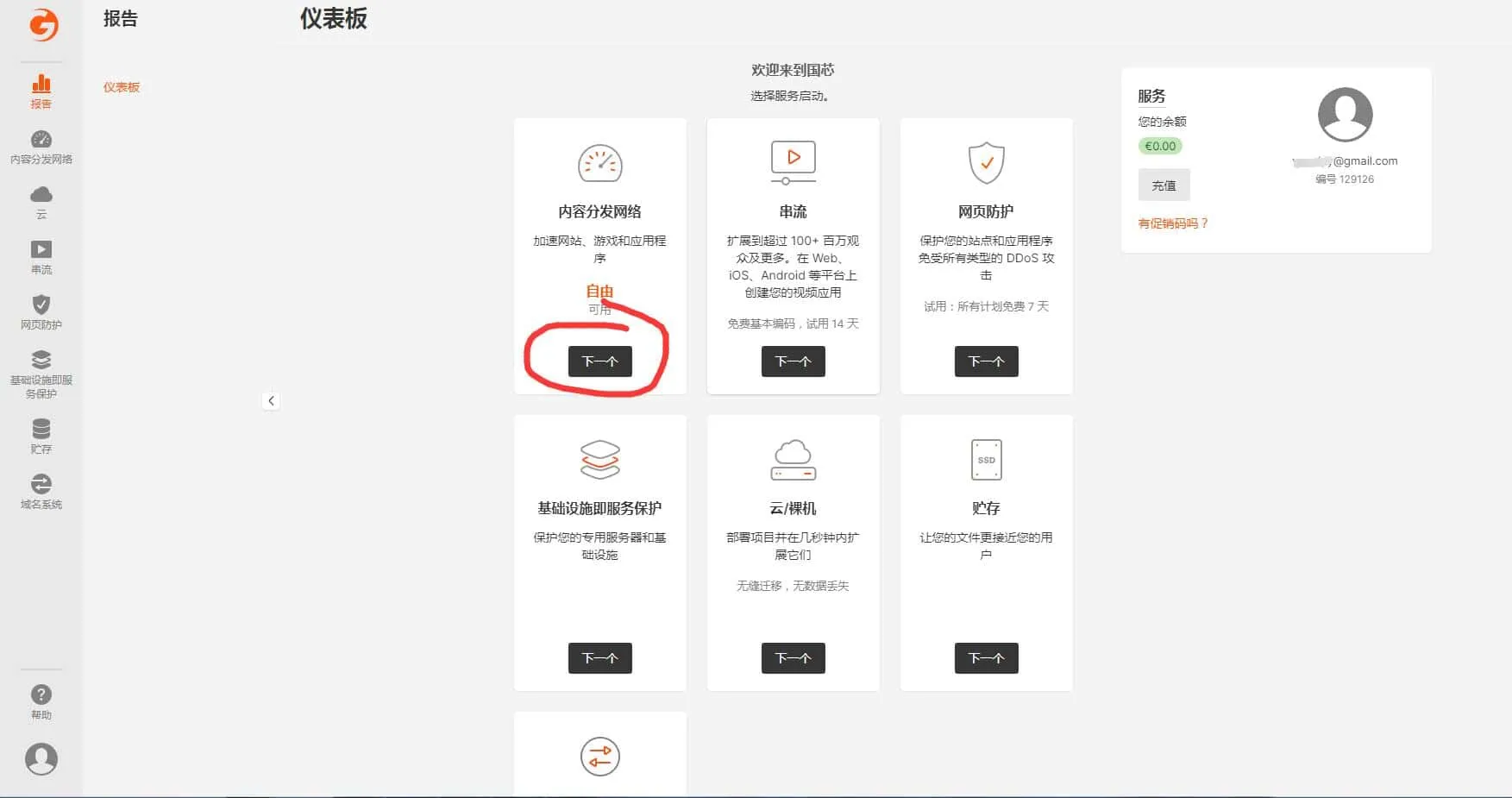The width and height of the screenshot is (1512, 798).
Task: Select 仪表板 in the submenu
Action: pos(122,87)
